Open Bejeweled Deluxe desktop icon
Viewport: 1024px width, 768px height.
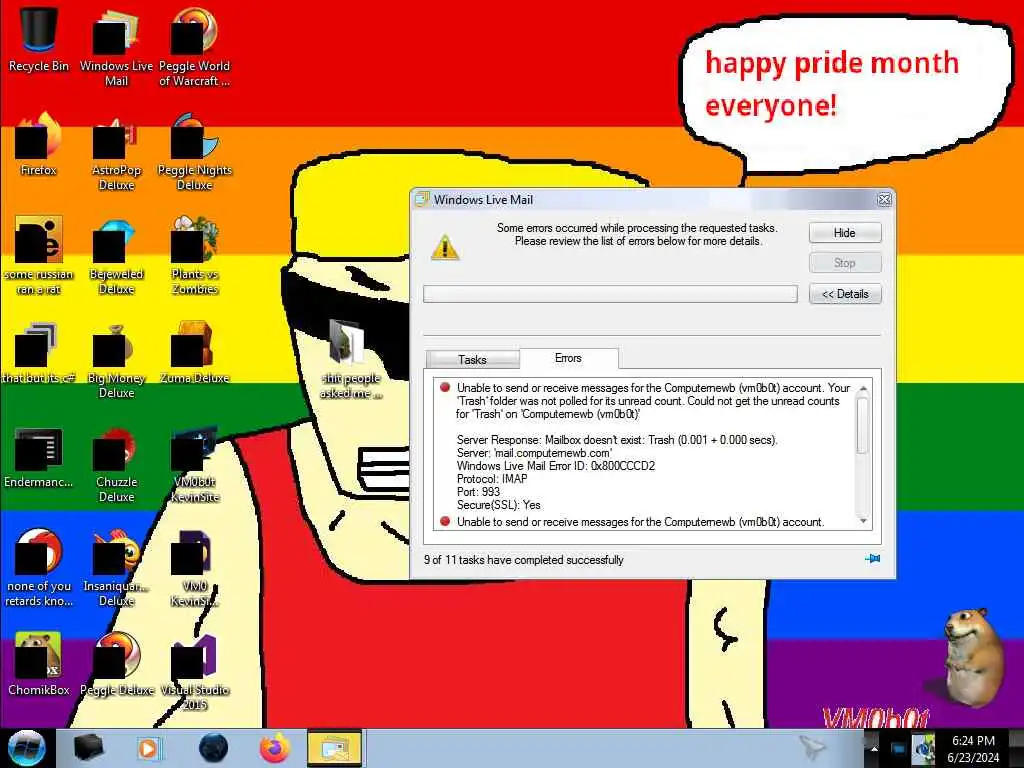tap(116, 255)
